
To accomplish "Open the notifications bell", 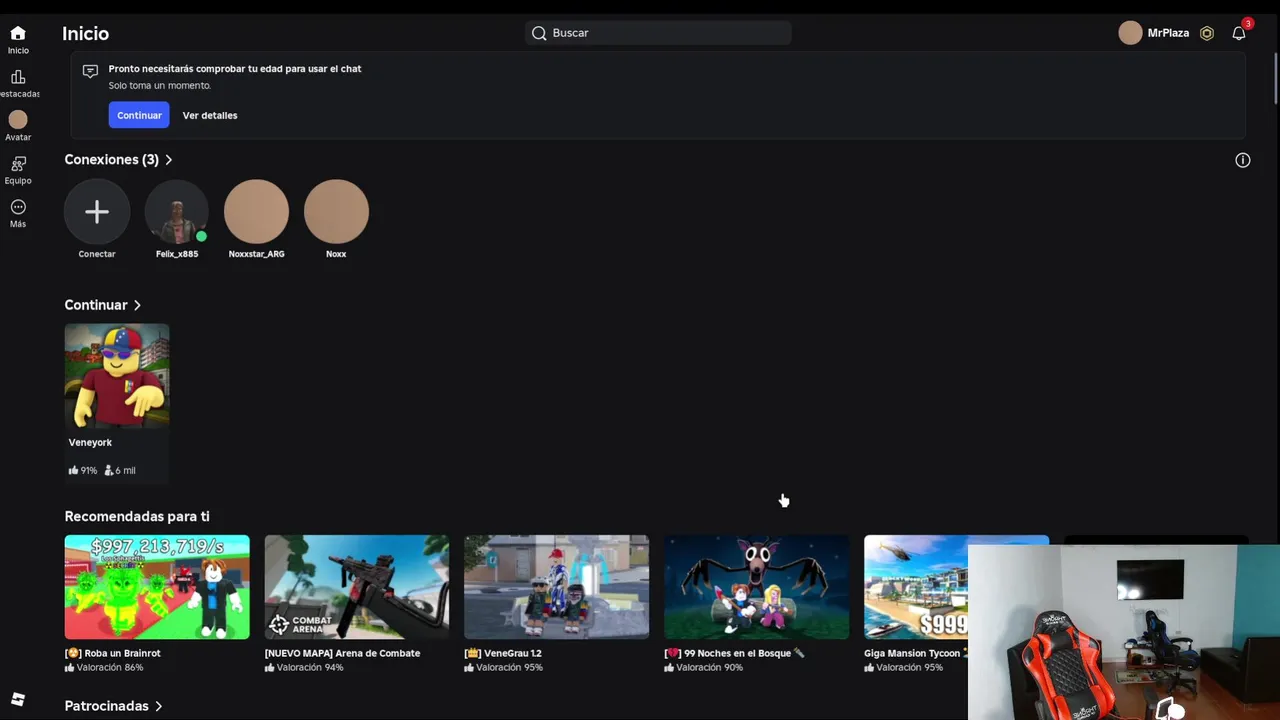I will click(1239, 33).
